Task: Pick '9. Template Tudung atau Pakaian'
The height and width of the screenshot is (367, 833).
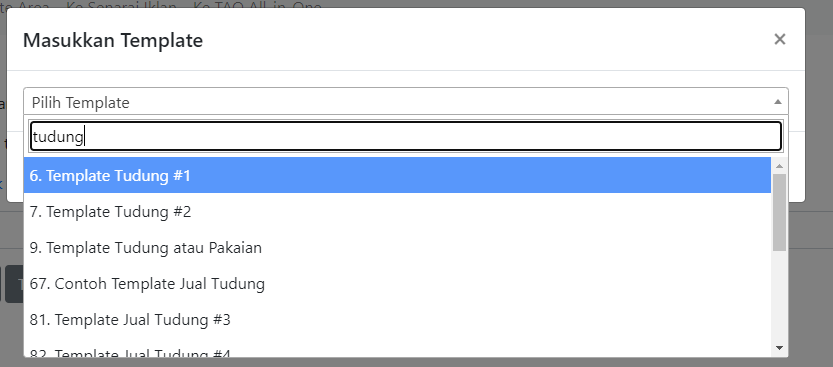Action: (x=397, y=247)
